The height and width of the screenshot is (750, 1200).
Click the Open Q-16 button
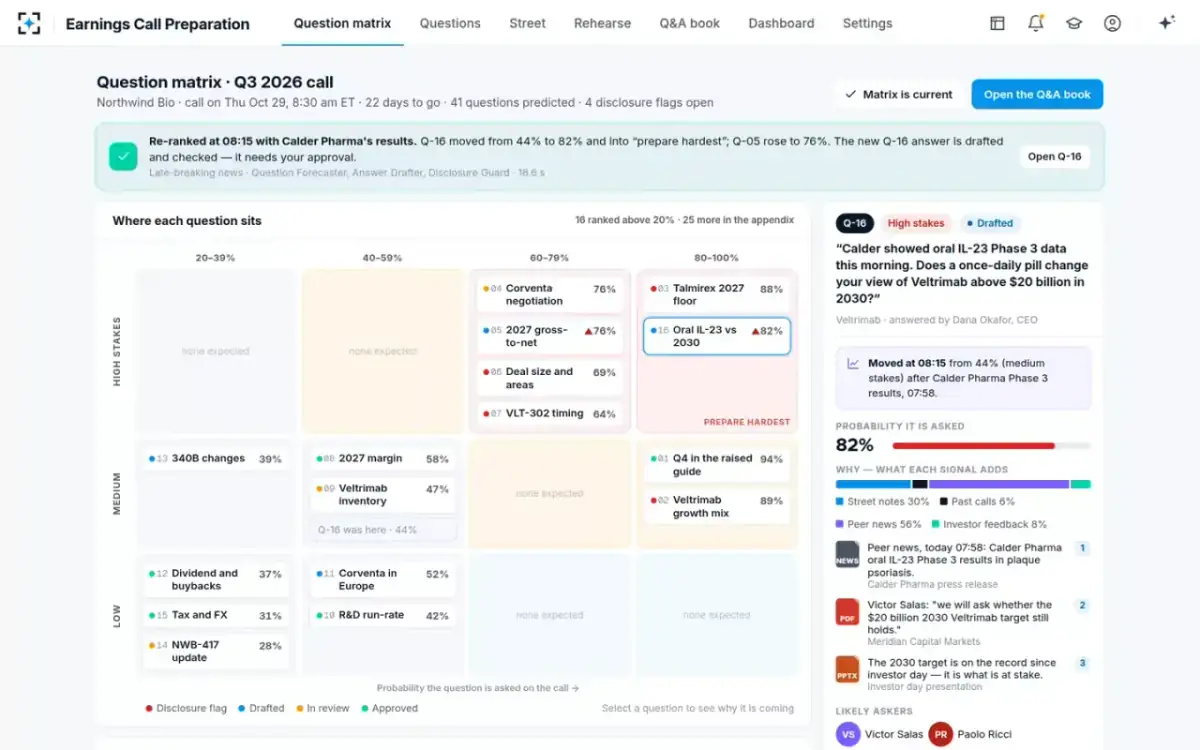pos(1055,156)
